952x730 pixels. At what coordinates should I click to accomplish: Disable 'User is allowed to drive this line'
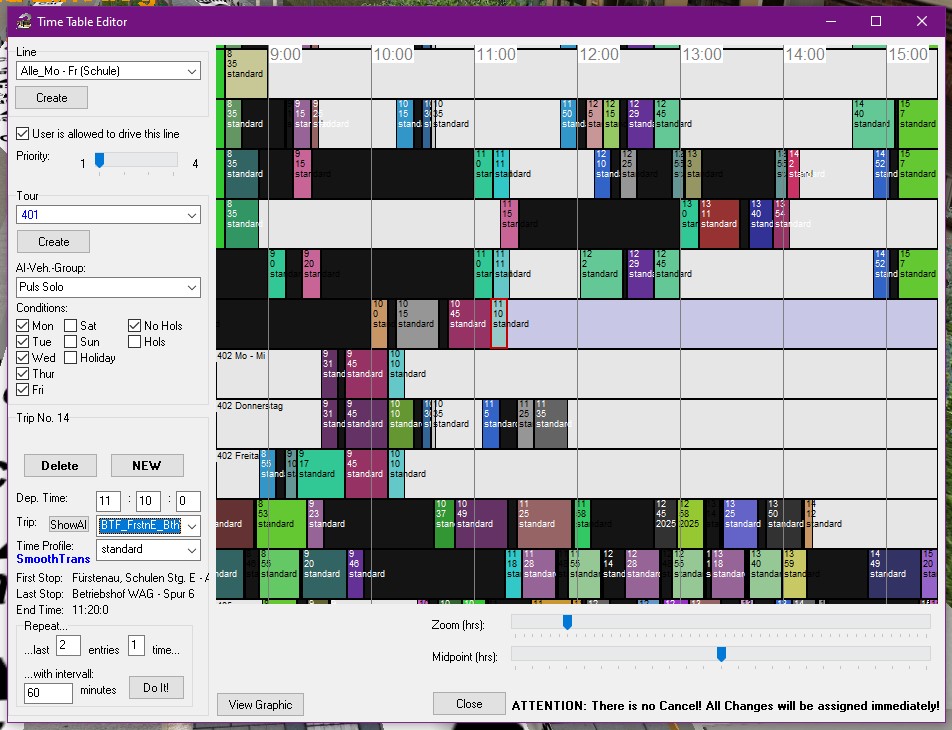[x=23, y=134]
